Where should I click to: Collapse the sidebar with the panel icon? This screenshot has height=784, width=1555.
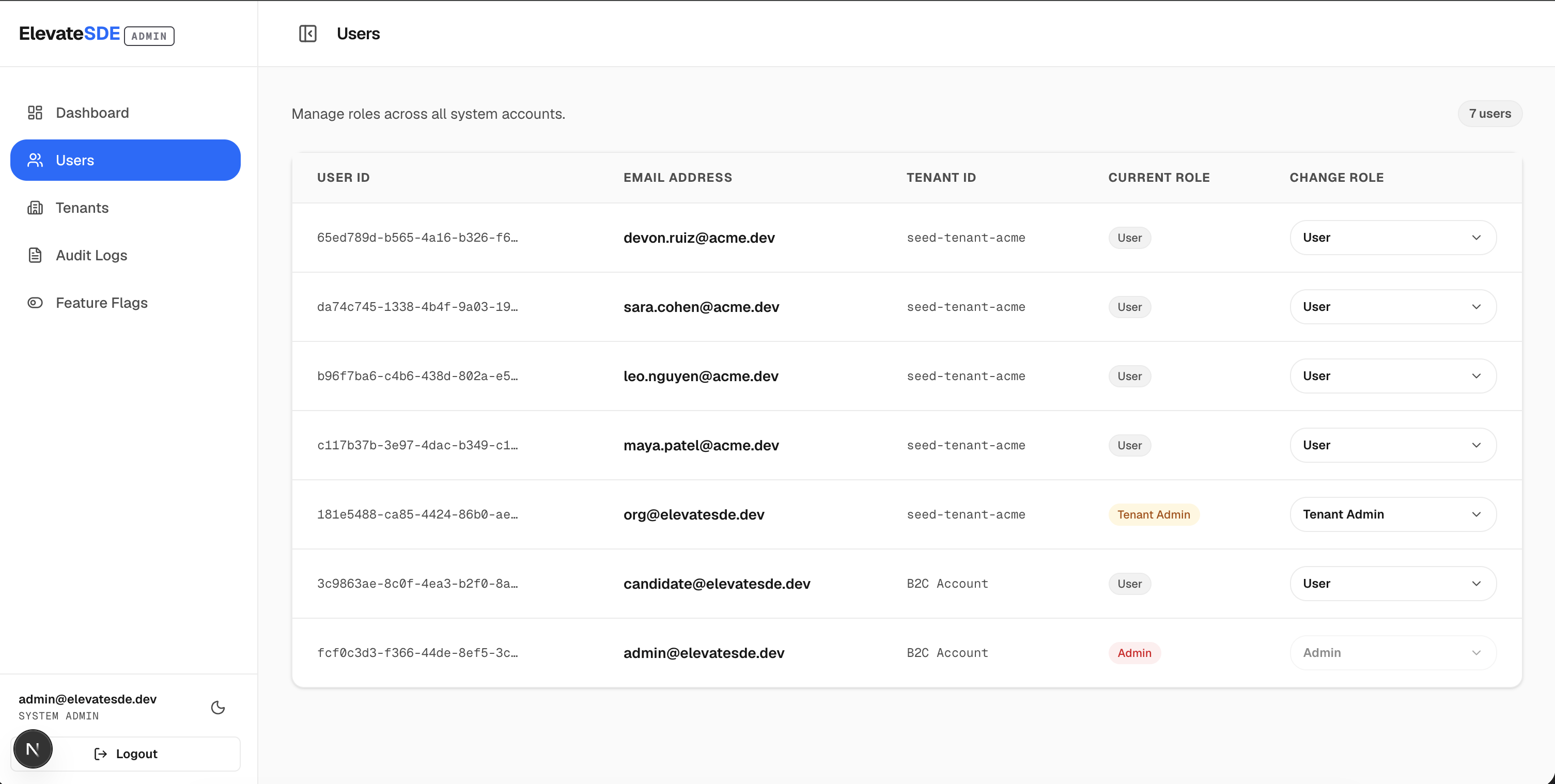307,33
